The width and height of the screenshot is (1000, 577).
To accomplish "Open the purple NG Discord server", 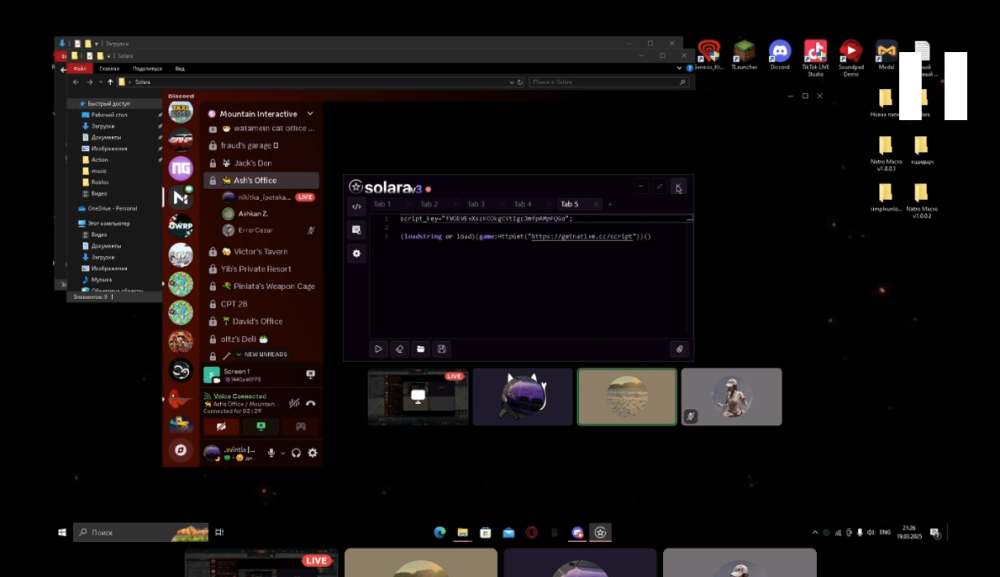I will [180, 168].
